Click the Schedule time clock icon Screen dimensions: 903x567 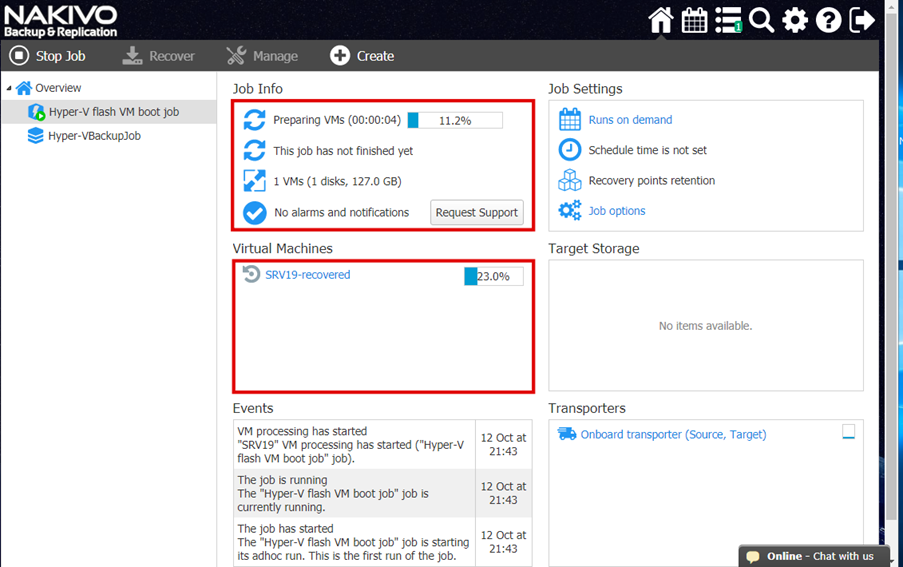point(570,150)
